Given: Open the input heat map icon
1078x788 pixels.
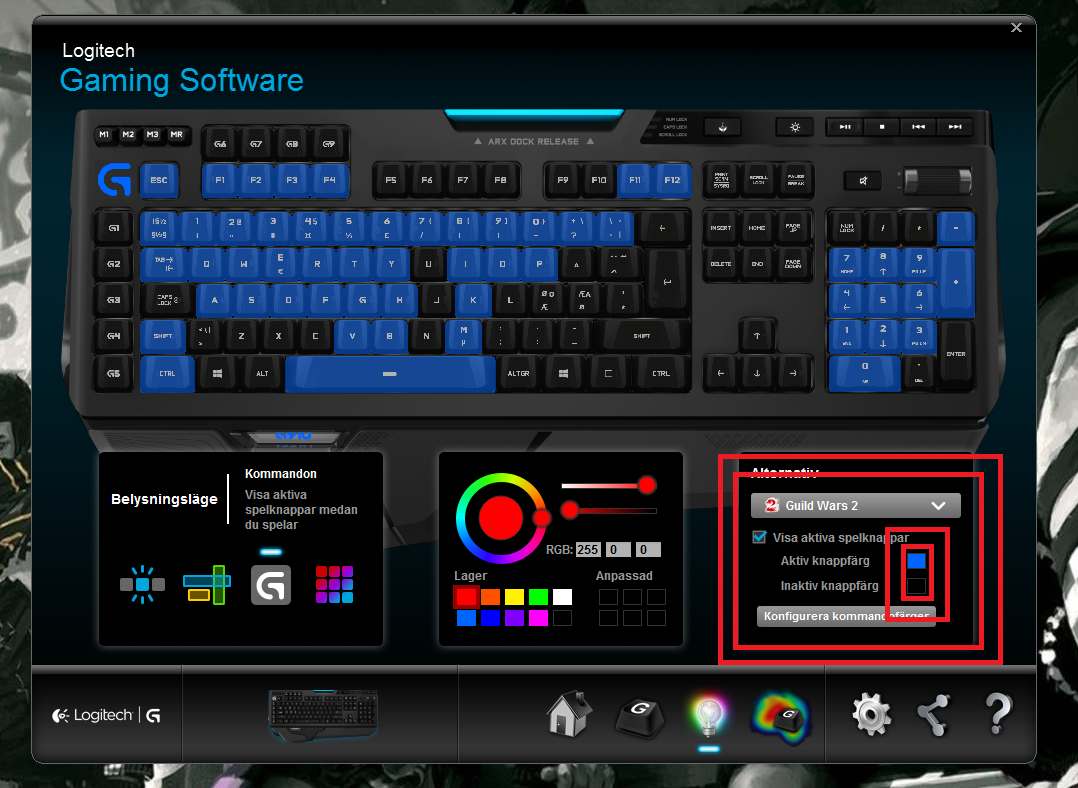Looking at the screenshot, I should (782, 717).
